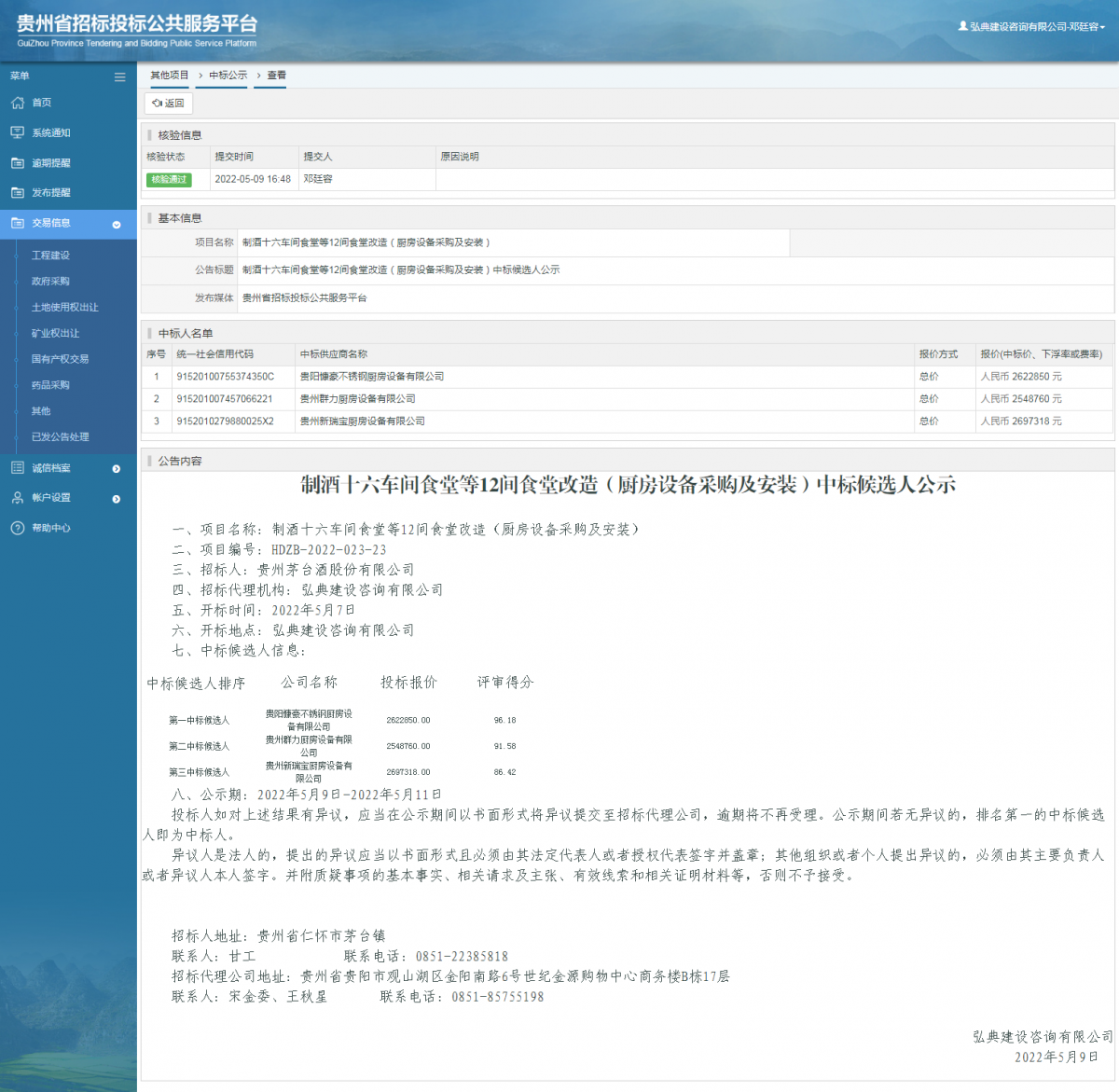1119x1092 pixels.
Task: Click the hamburger menu collapse icon
Action: [x=119, y=76]
